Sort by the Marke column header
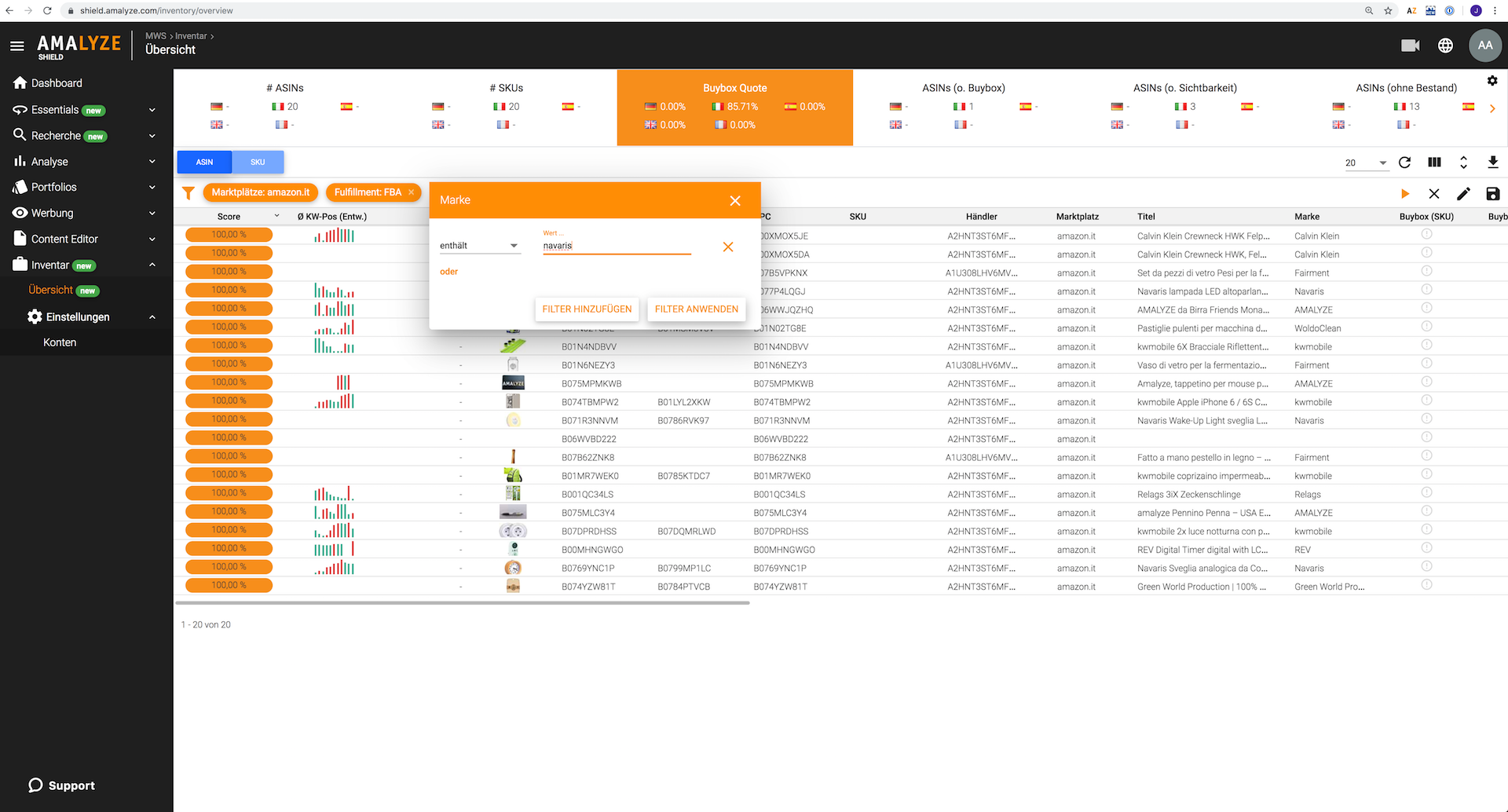The width and height of the screenshot is (1508, 812). 1307,217
